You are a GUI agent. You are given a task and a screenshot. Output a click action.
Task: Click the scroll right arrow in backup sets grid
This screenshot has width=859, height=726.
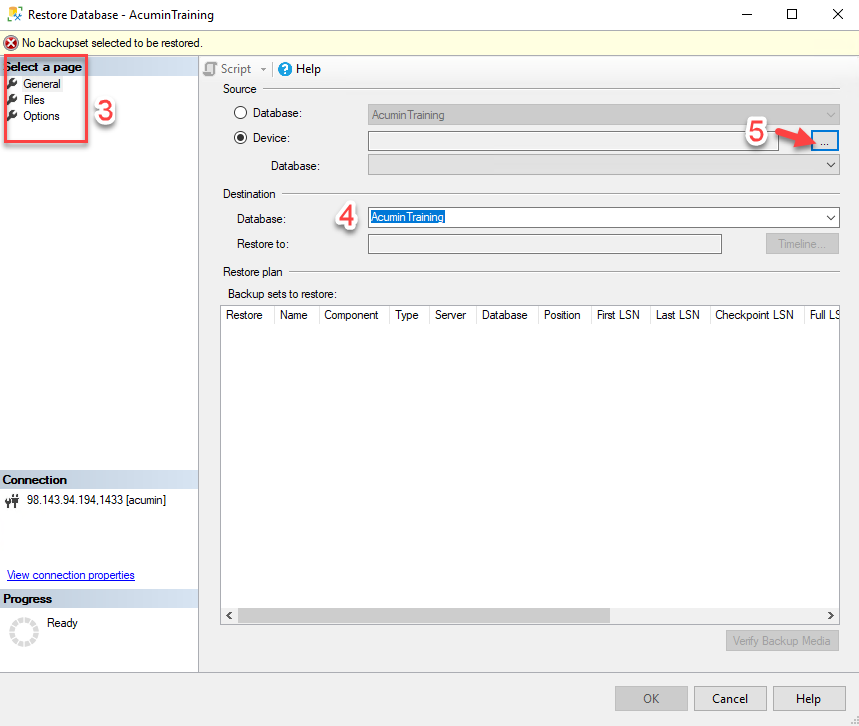click(831, 615)
